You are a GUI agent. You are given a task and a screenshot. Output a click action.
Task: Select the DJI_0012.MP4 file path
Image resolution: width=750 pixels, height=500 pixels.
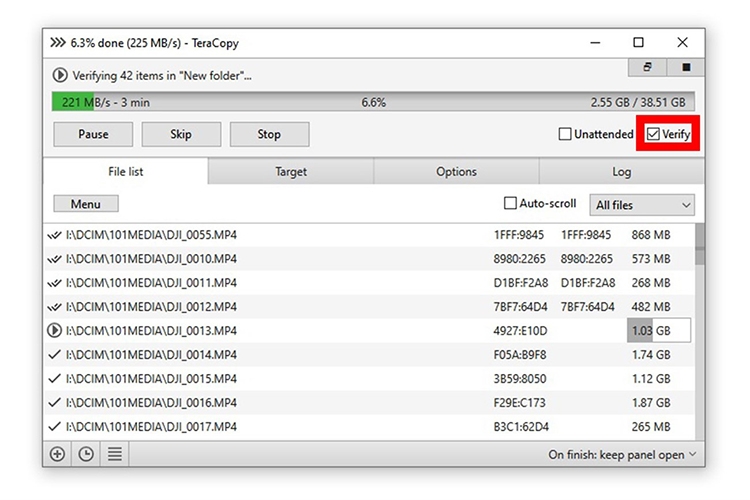pyautogui.click(x=151, y=307)
